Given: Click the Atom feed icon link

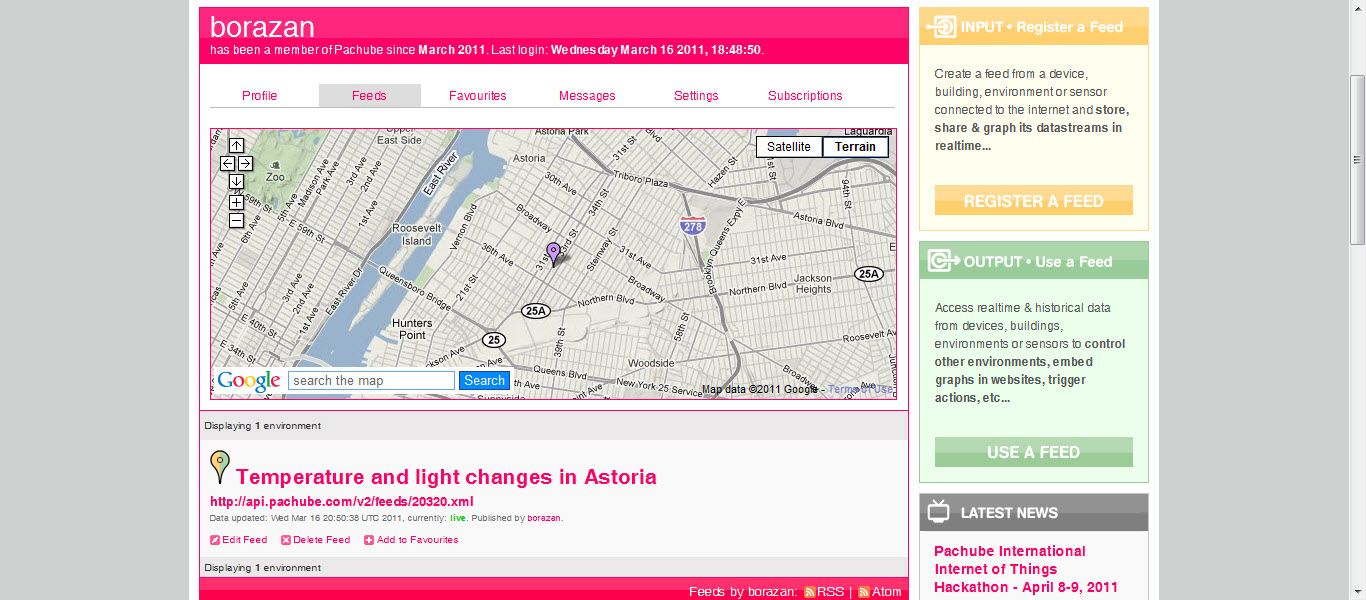Looking at the screenshot, I should click(x=864, y=592).
